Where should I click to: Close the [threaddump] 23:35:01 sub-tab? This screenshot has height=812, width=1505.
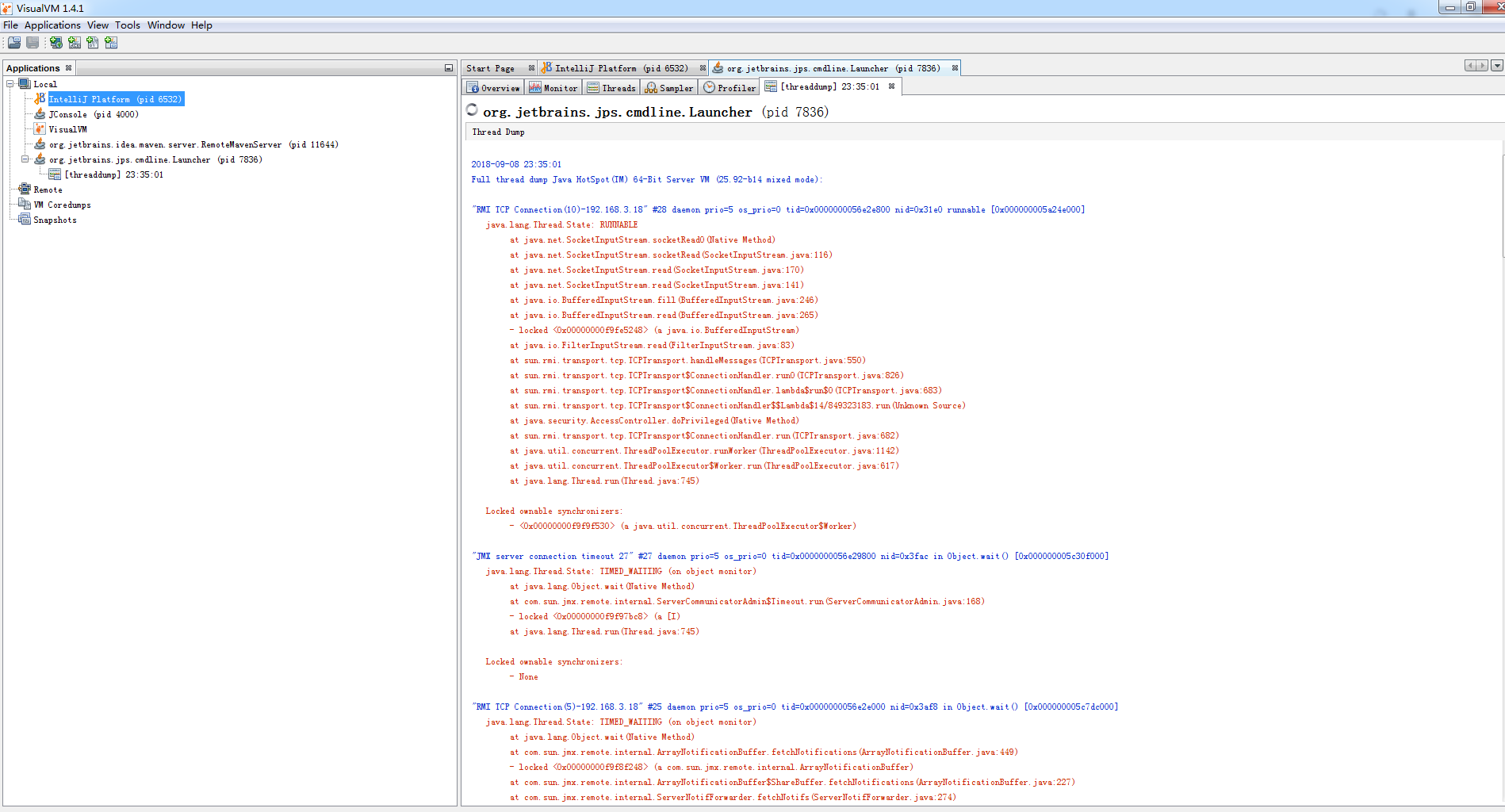coord(891,86)
